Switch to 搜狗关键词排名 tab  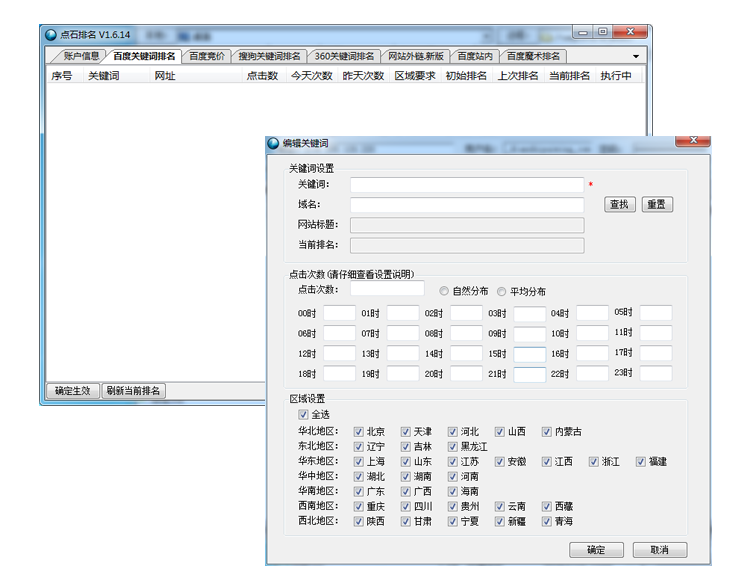(x=269, y=56)
